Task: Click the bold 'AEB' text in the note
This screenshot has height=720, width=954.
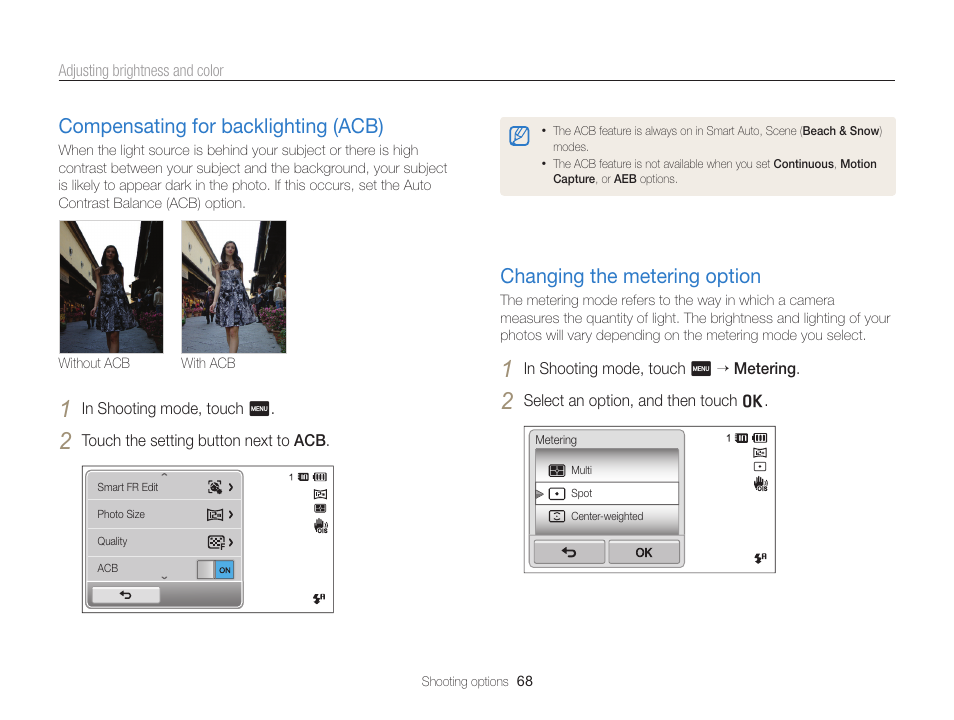Action: (625, 179)
